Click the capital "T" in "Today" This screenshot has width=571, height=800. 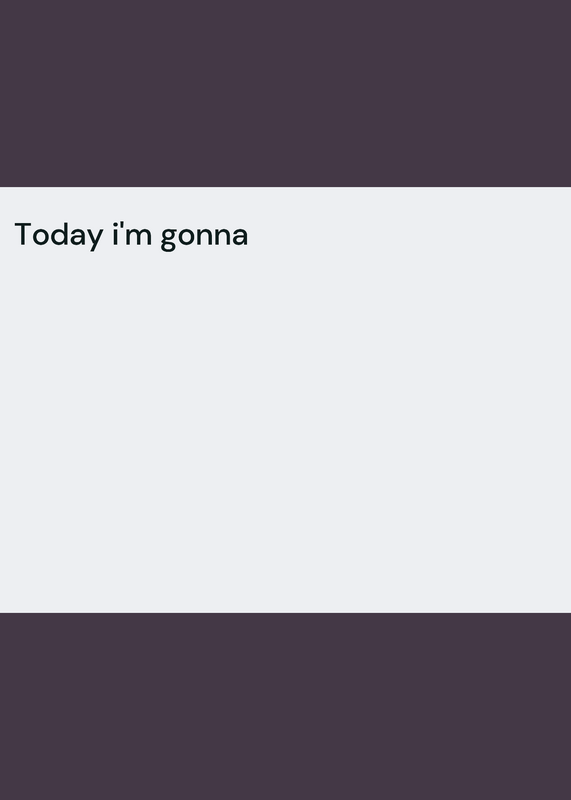coord(24,234)
